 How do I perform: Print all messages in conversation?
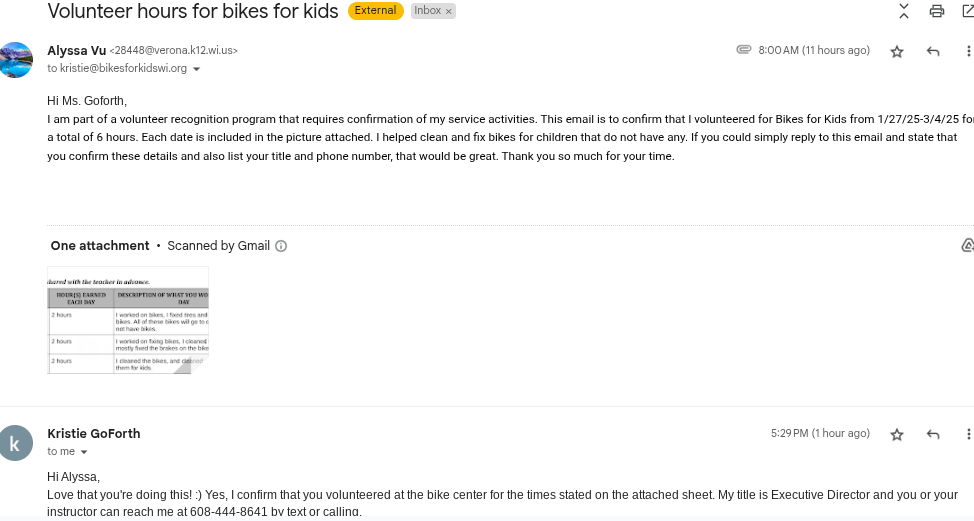[x=936, y=11]
